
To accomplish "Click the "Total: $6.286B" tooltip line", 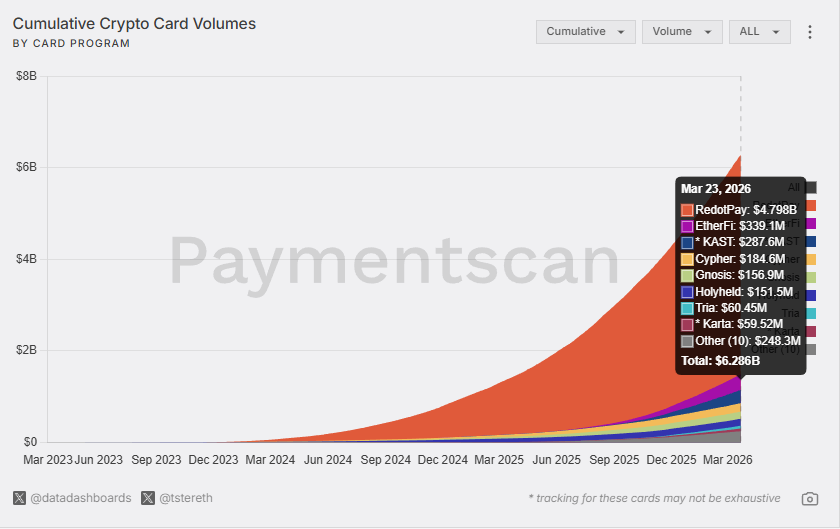I will [x=721, y=361].
